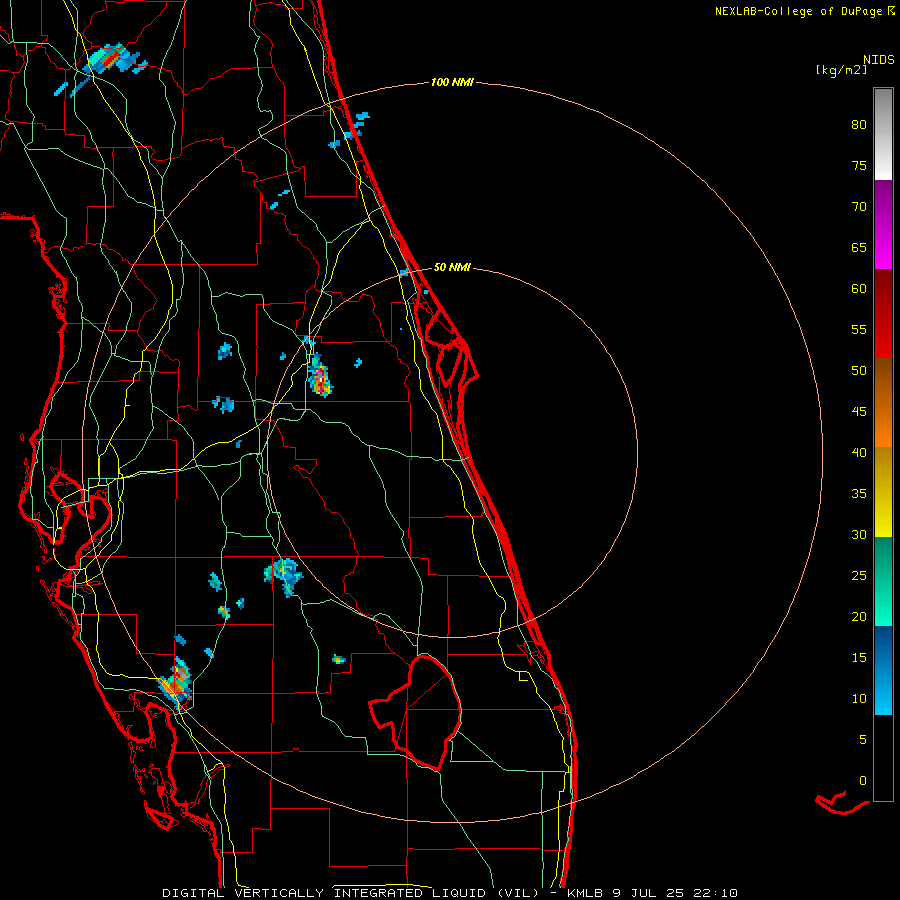Viewport: 900px width, 900px height.
Task: Click the [kg/m2] units label
Action: pos(841,70)
